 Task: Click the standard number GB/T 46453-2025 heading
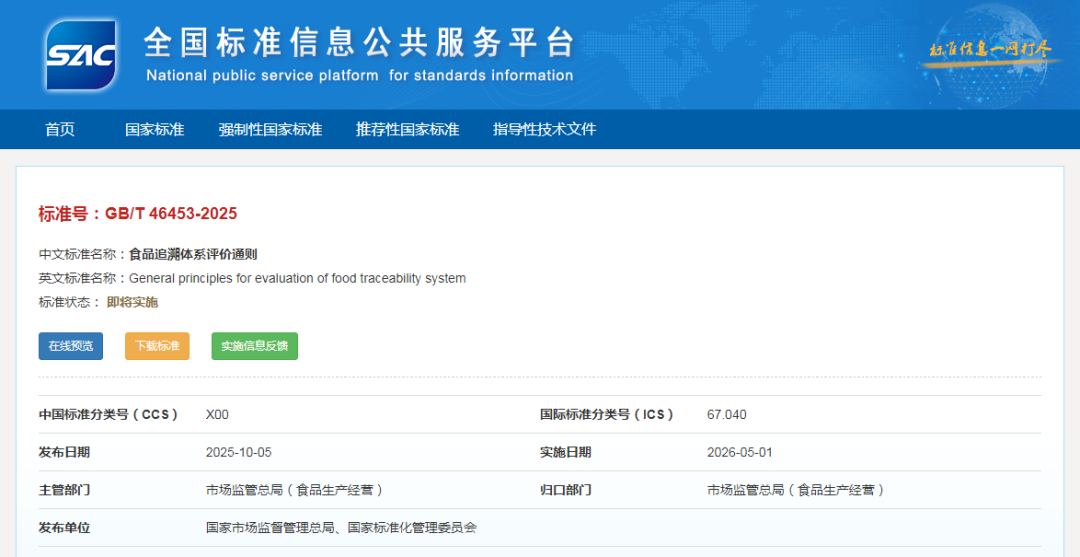tap(138, 213)
